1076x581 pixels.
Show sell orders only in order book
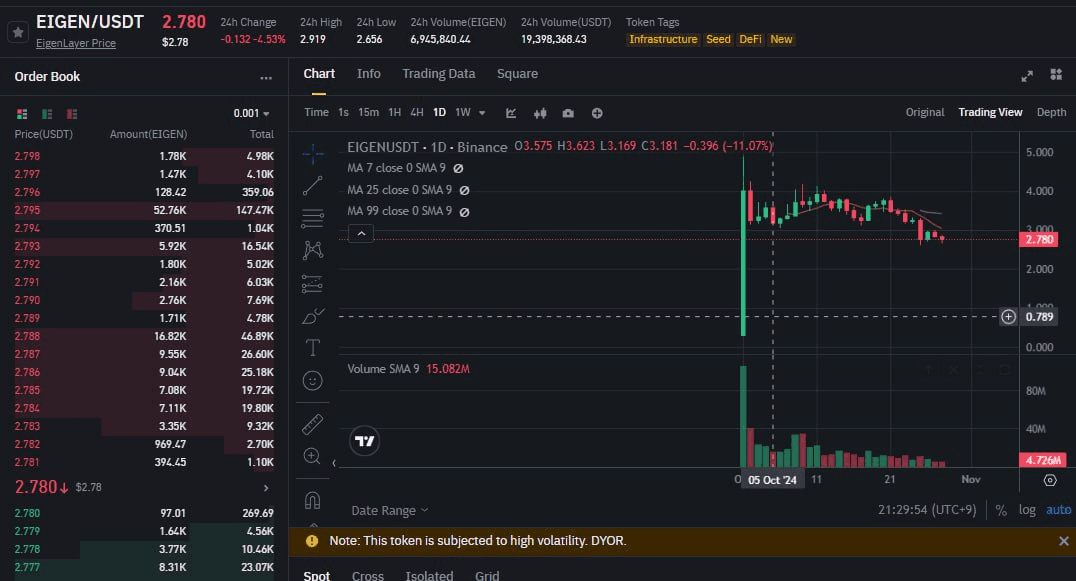pyautogui.click(x=71, y=114)
